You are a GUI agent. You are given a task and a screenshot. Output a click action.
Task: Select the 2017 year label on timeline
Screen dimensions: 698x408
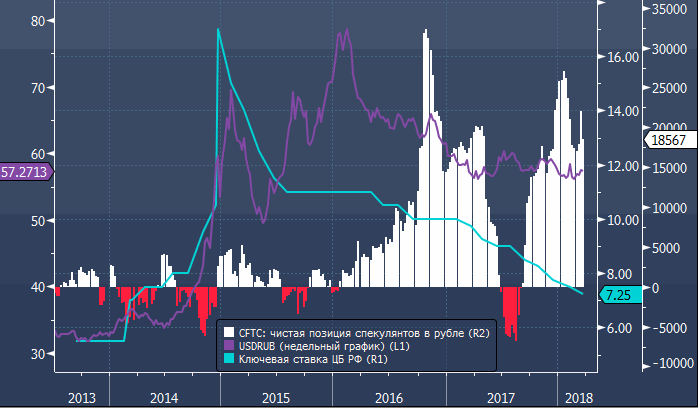[x=500, y=397]
